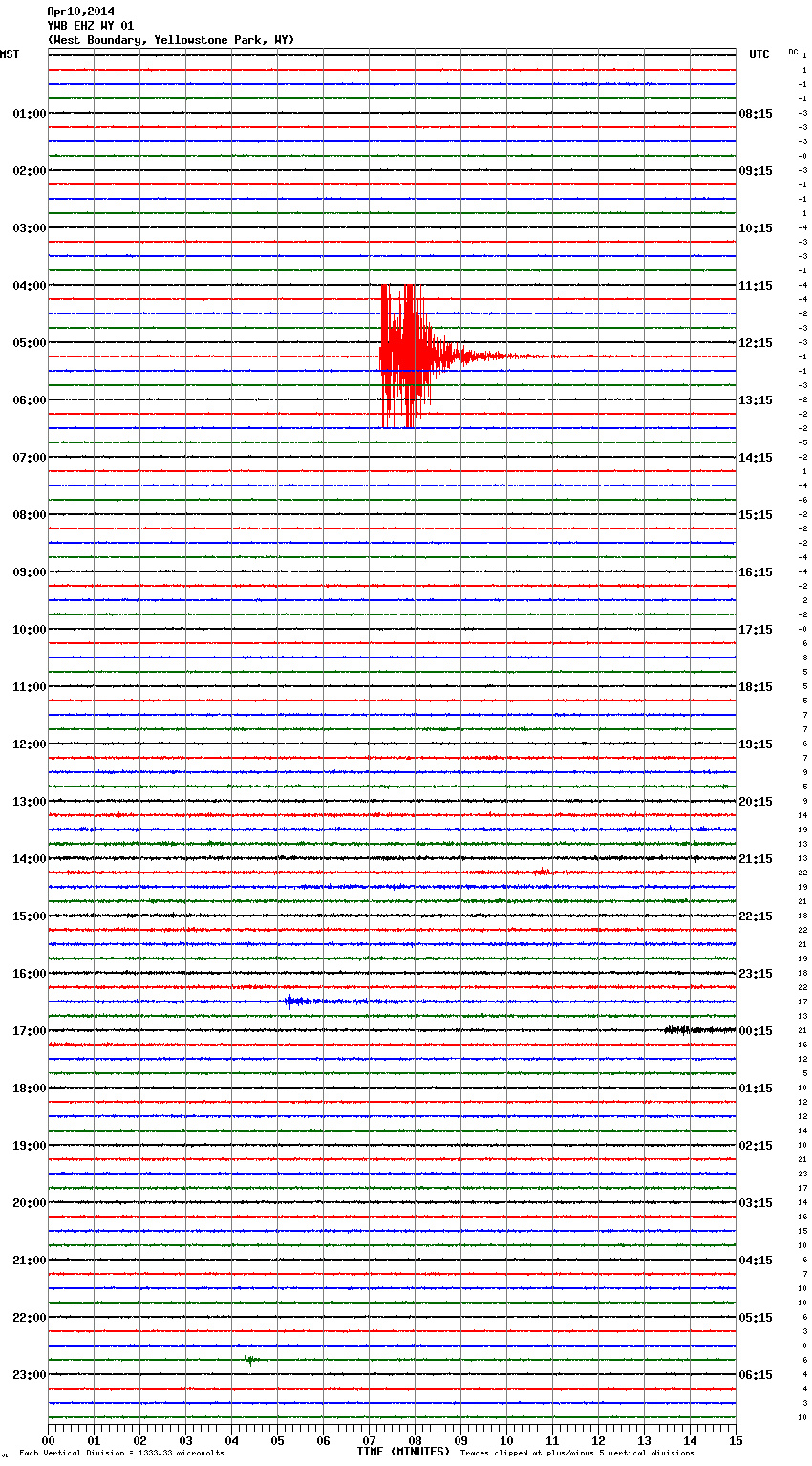Click the DC column header

[793, 52]
